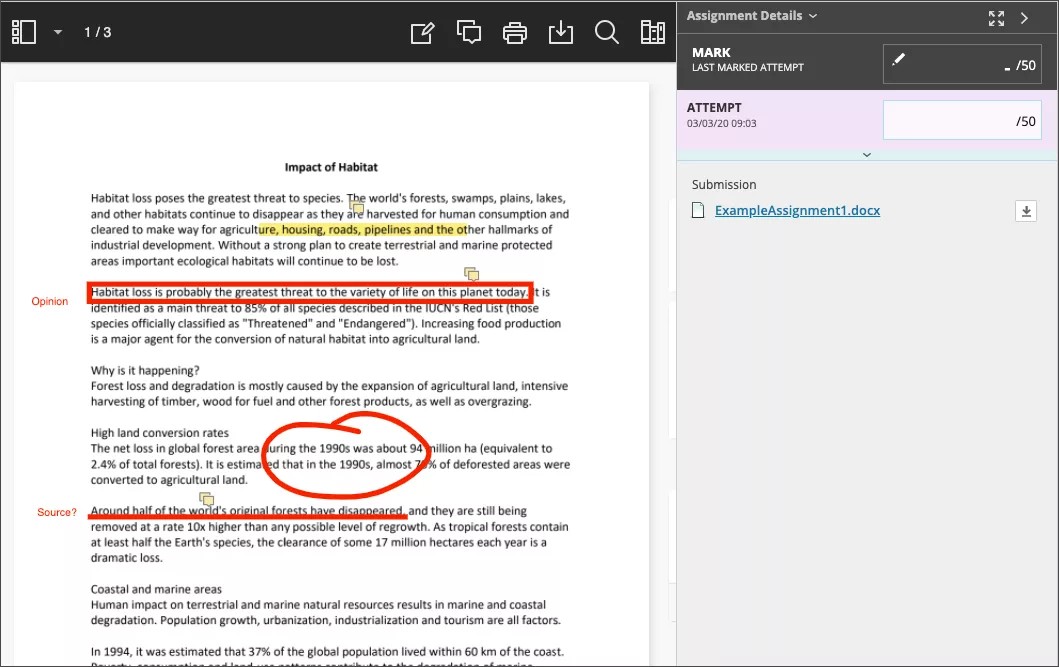Click the attempt grade input field

point(962,120)
